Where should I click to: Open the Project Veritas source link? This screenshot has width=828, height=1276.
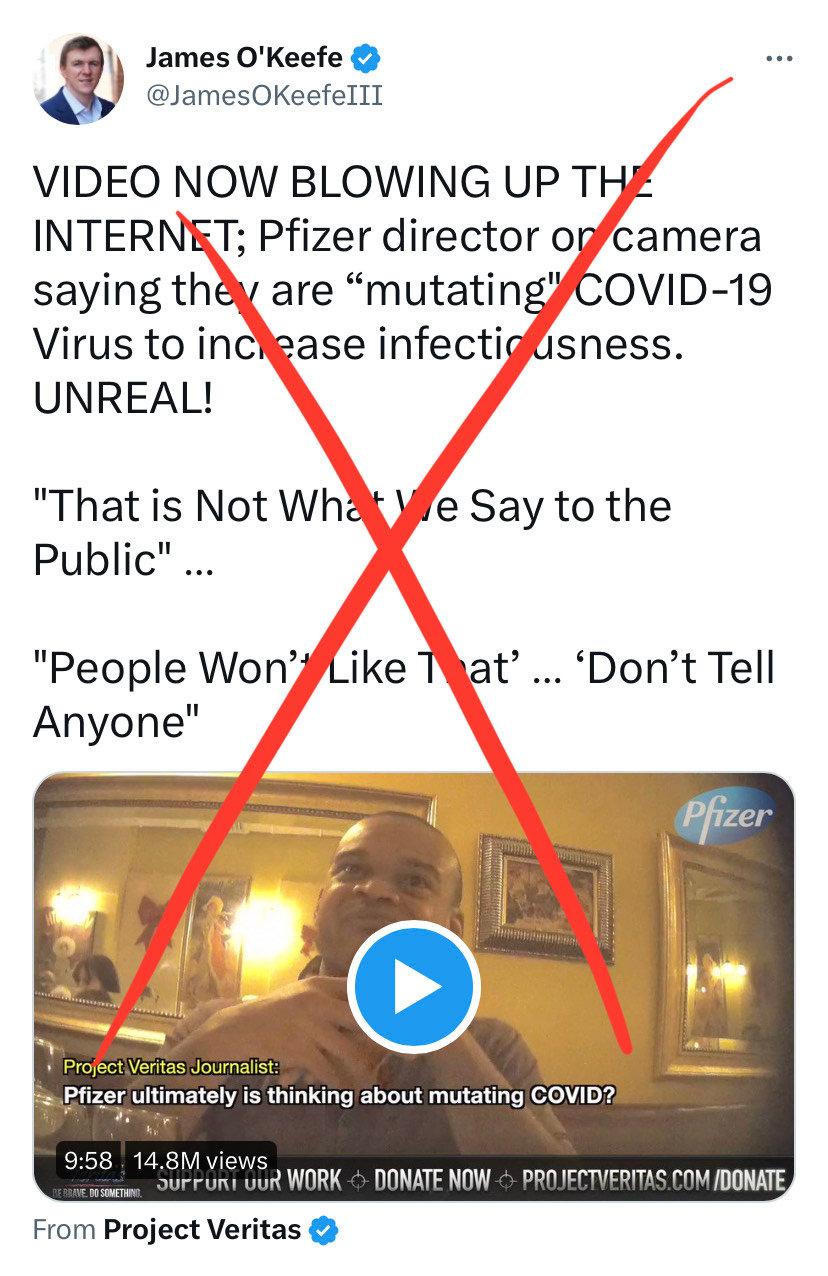tap(202, 1230)
